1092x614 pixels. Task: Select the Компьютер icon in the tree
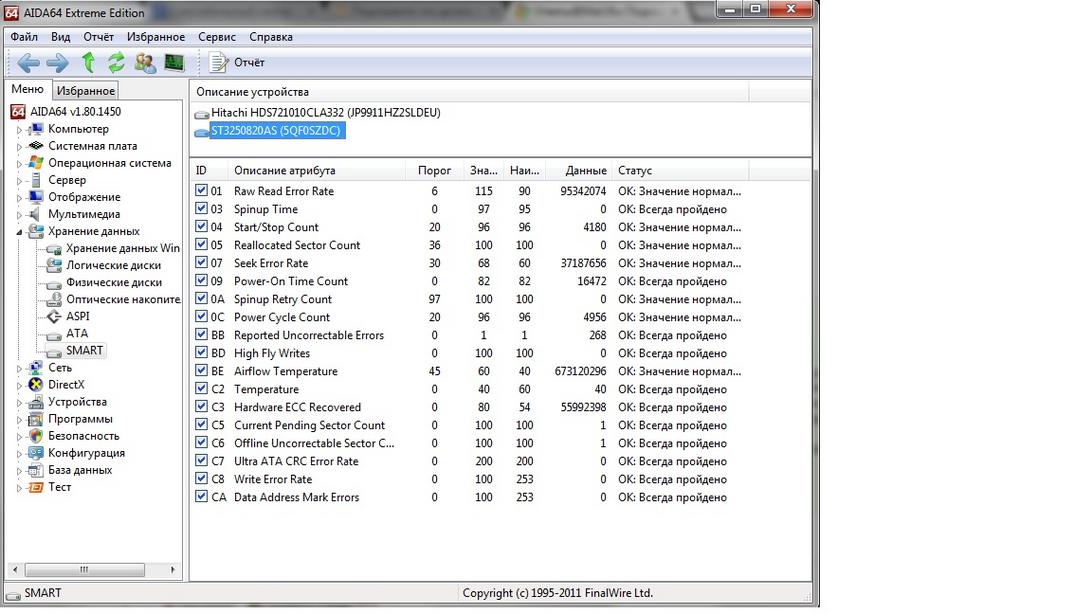click(36, 129)
